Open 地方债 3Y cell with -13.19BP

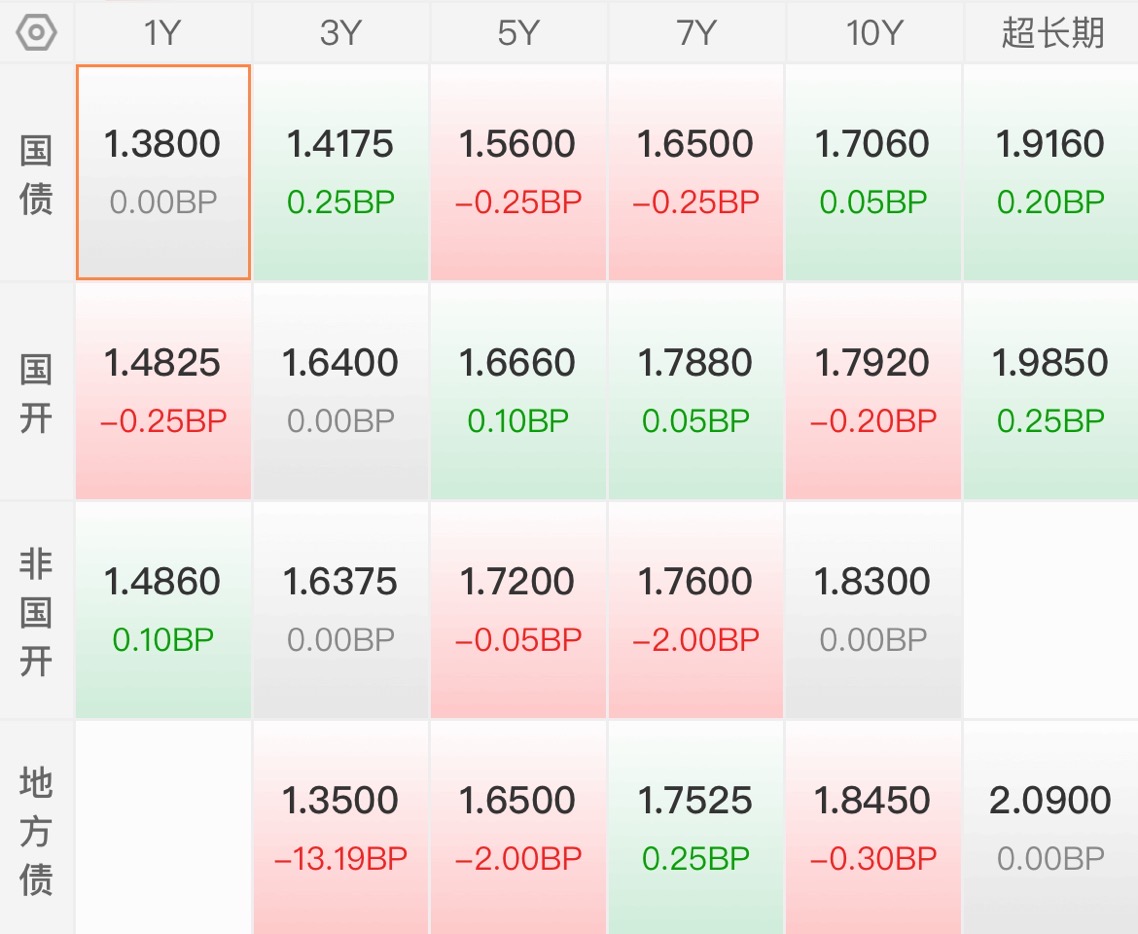pyautogui.click(x=340, y=828)
